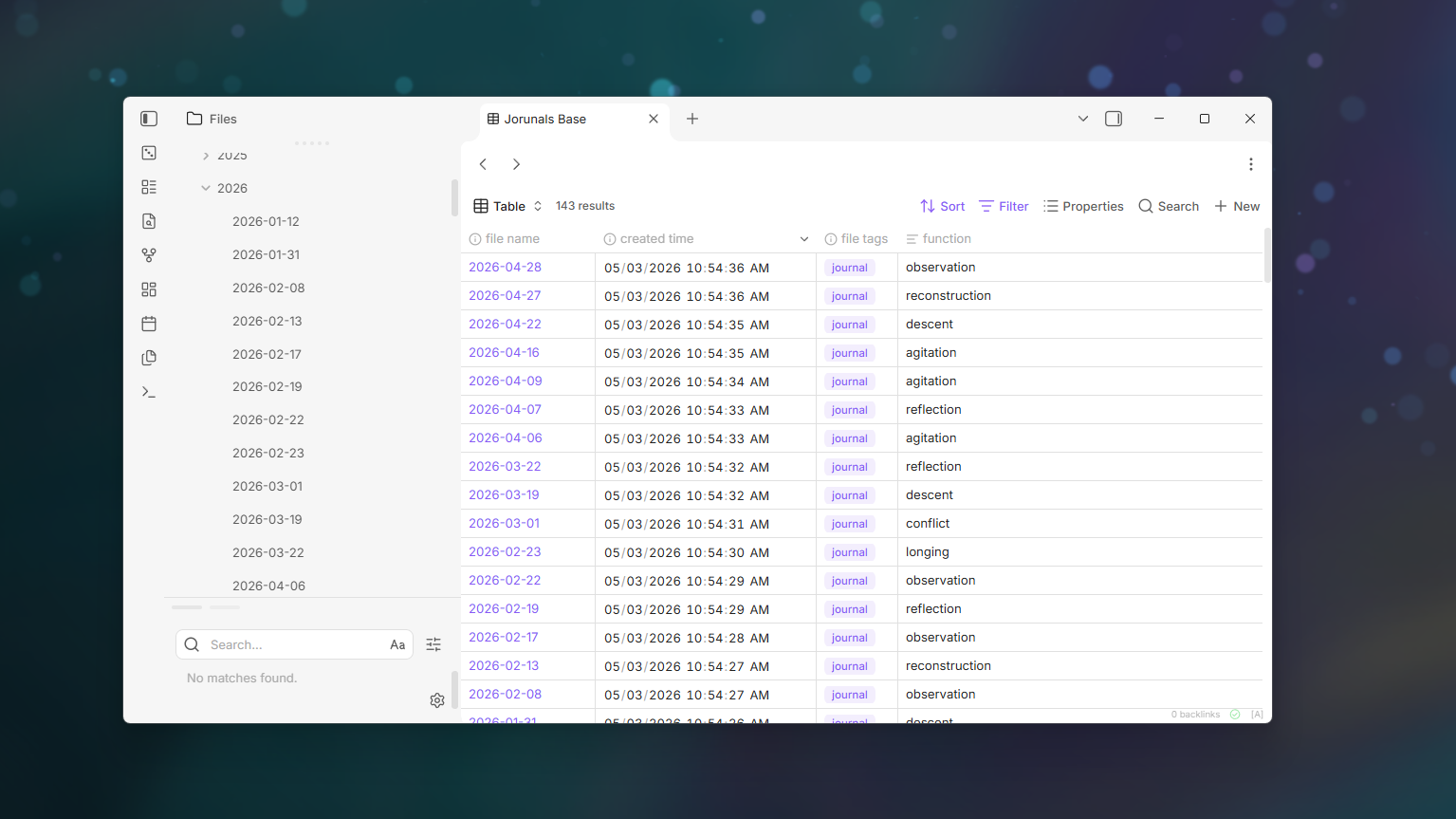Open the Files panel tab
This screenshot has height=819, width=1456.
tap(212, 119)
